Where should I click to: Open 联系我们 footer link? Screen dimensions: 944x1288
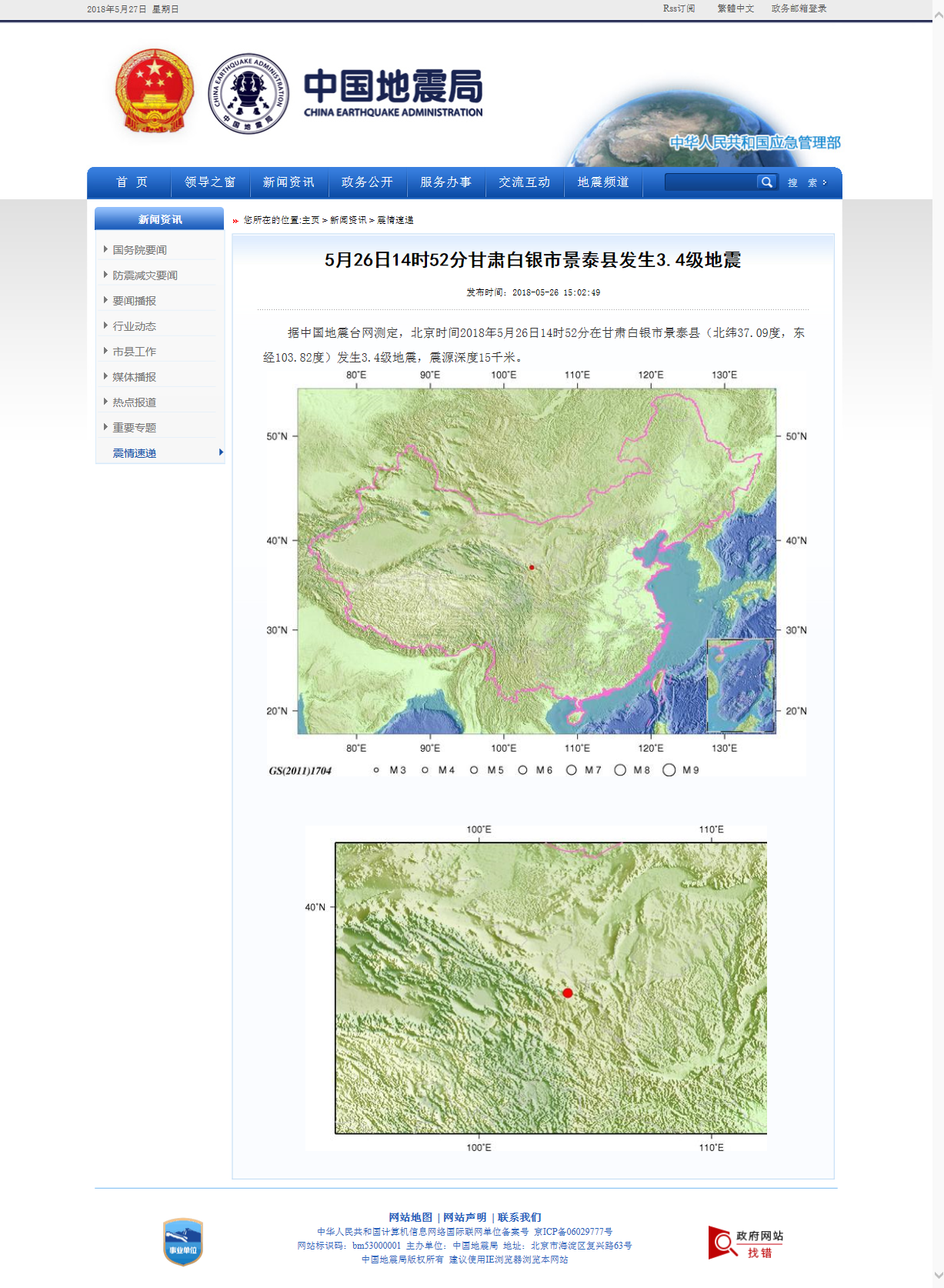[519, 1217]
